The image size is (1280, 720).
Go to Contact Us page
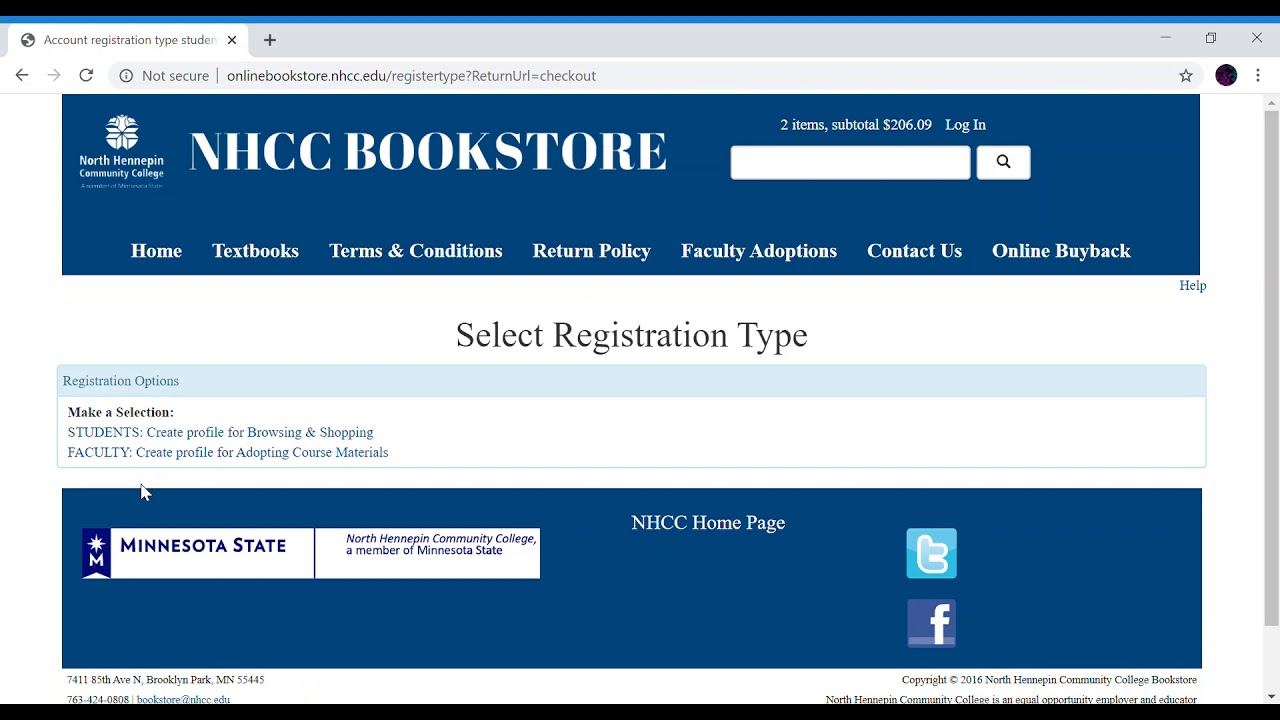point(914,251)
